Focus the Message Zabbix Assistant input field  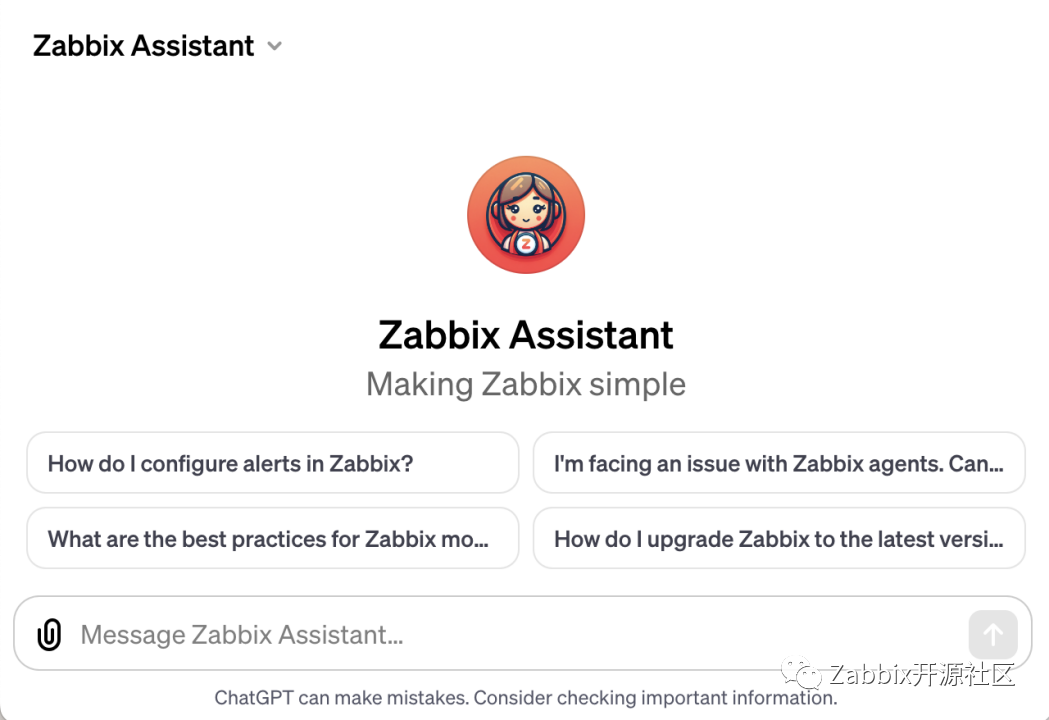500,634
